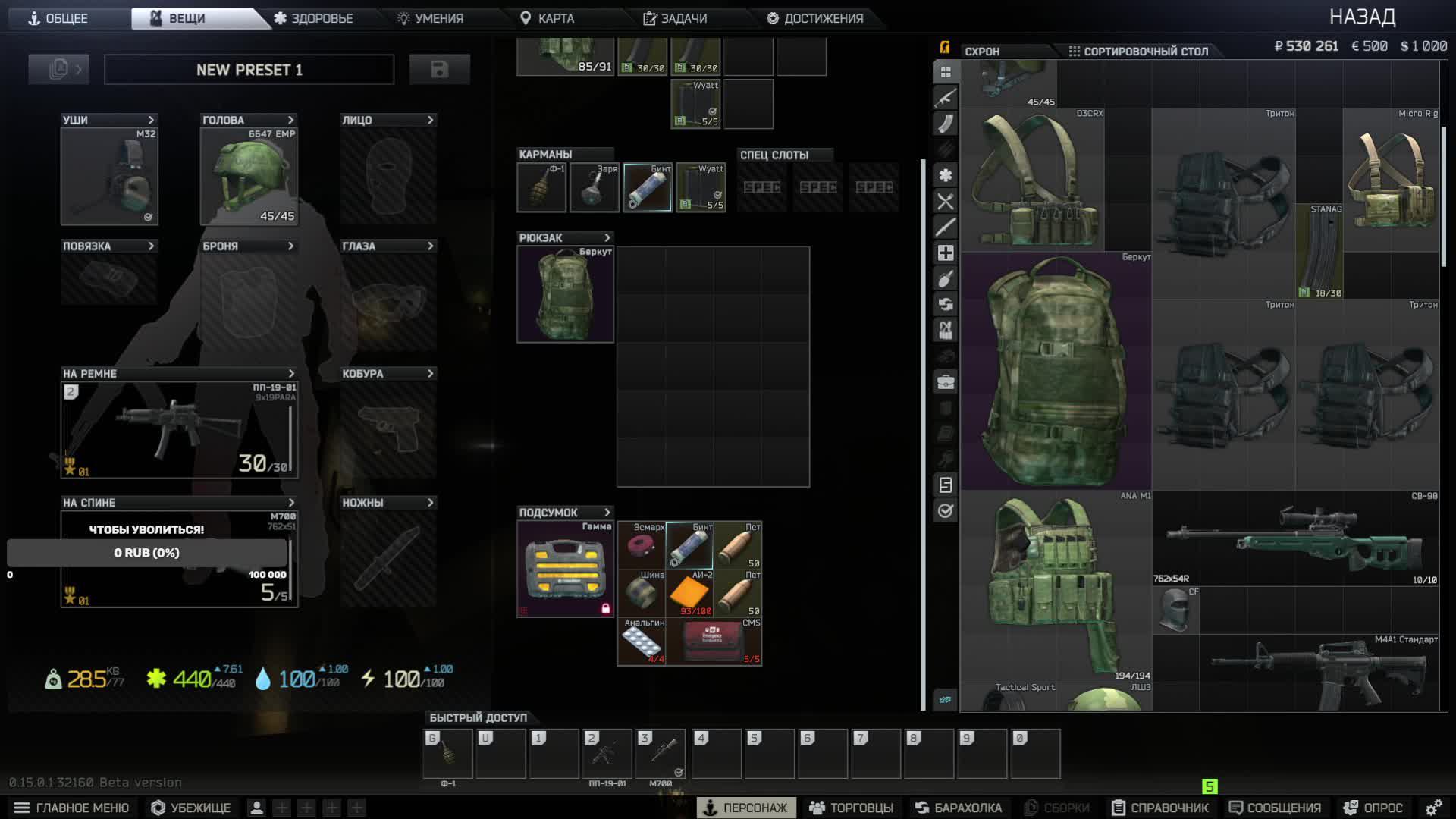
Task: Open the settings gear in bottom bar
Action: tap(1433, 808)
